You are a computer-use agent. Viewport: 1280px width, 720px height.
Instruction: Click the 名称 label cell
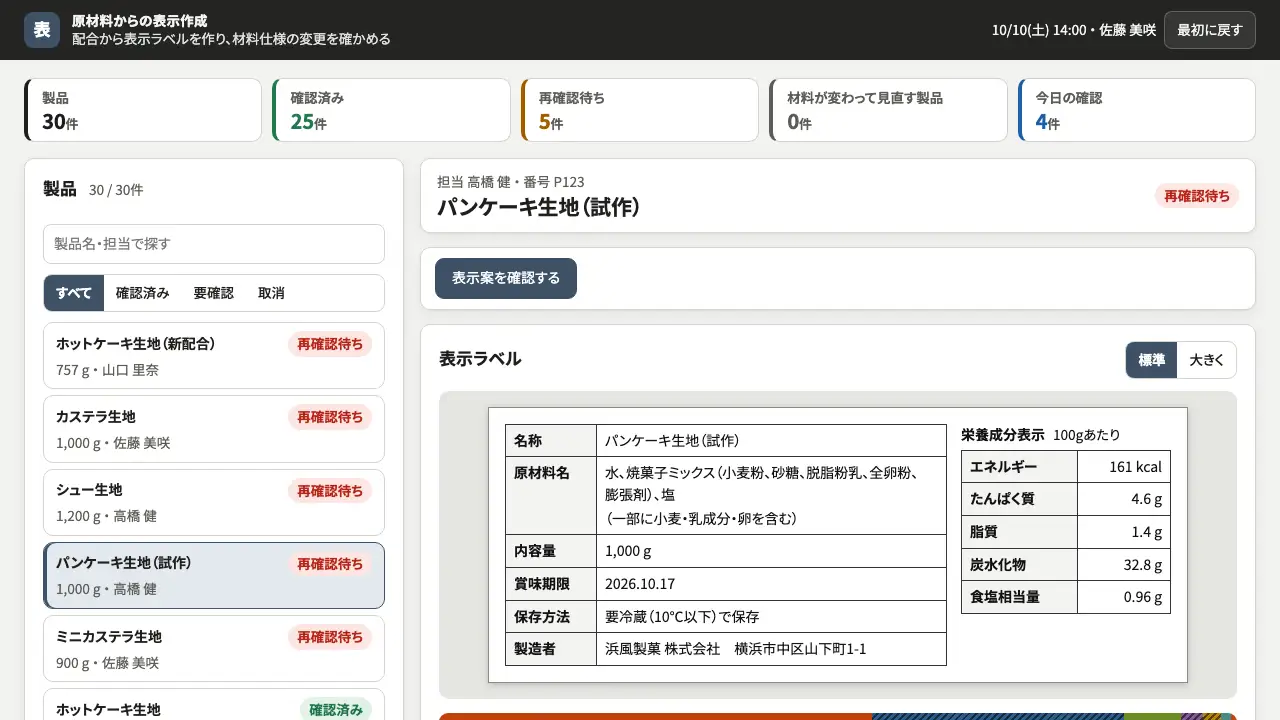coord(551,441)
